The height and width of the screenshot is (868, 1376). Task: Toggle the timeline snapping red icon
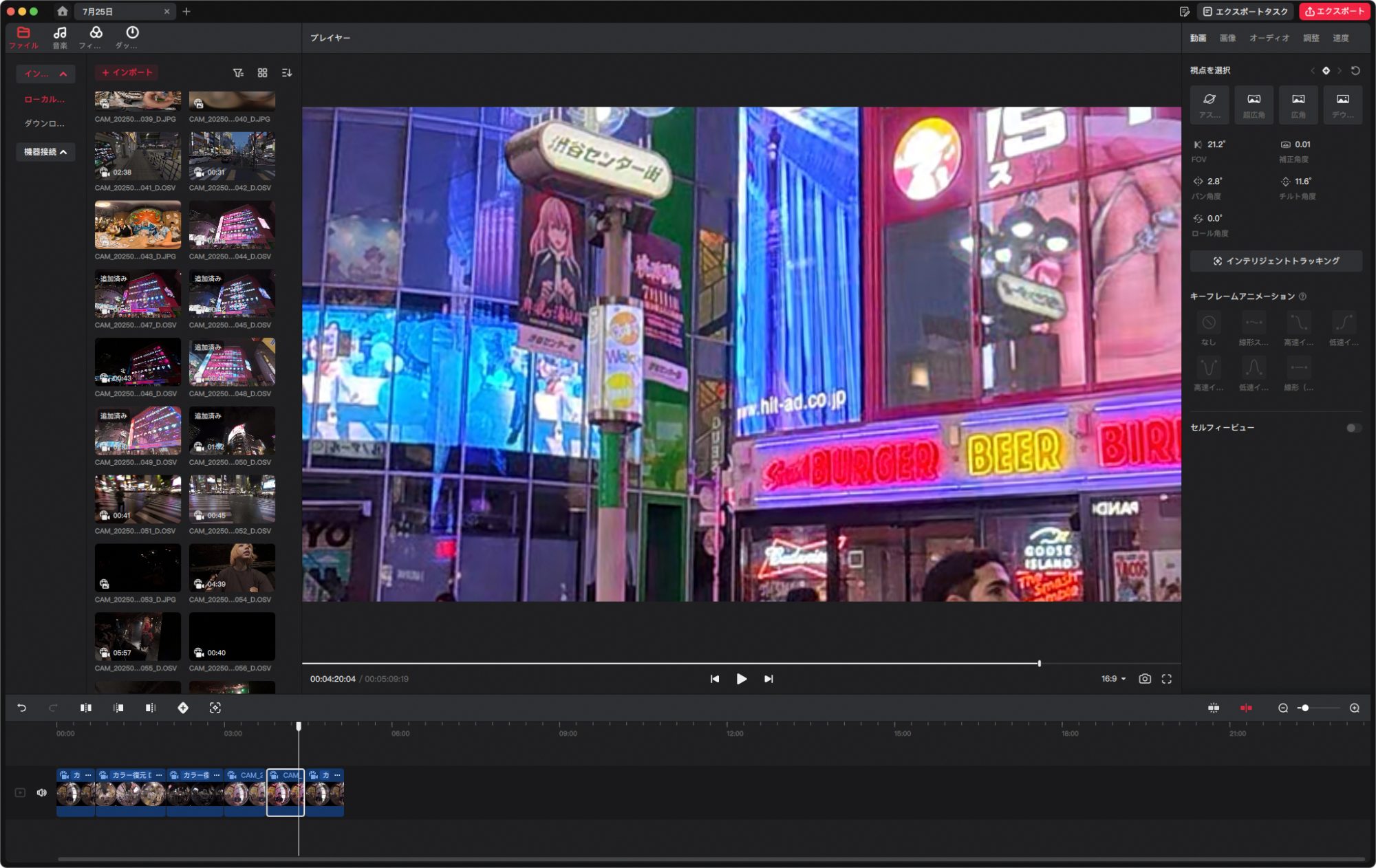pyautogui.click(x=1246, y=708)
